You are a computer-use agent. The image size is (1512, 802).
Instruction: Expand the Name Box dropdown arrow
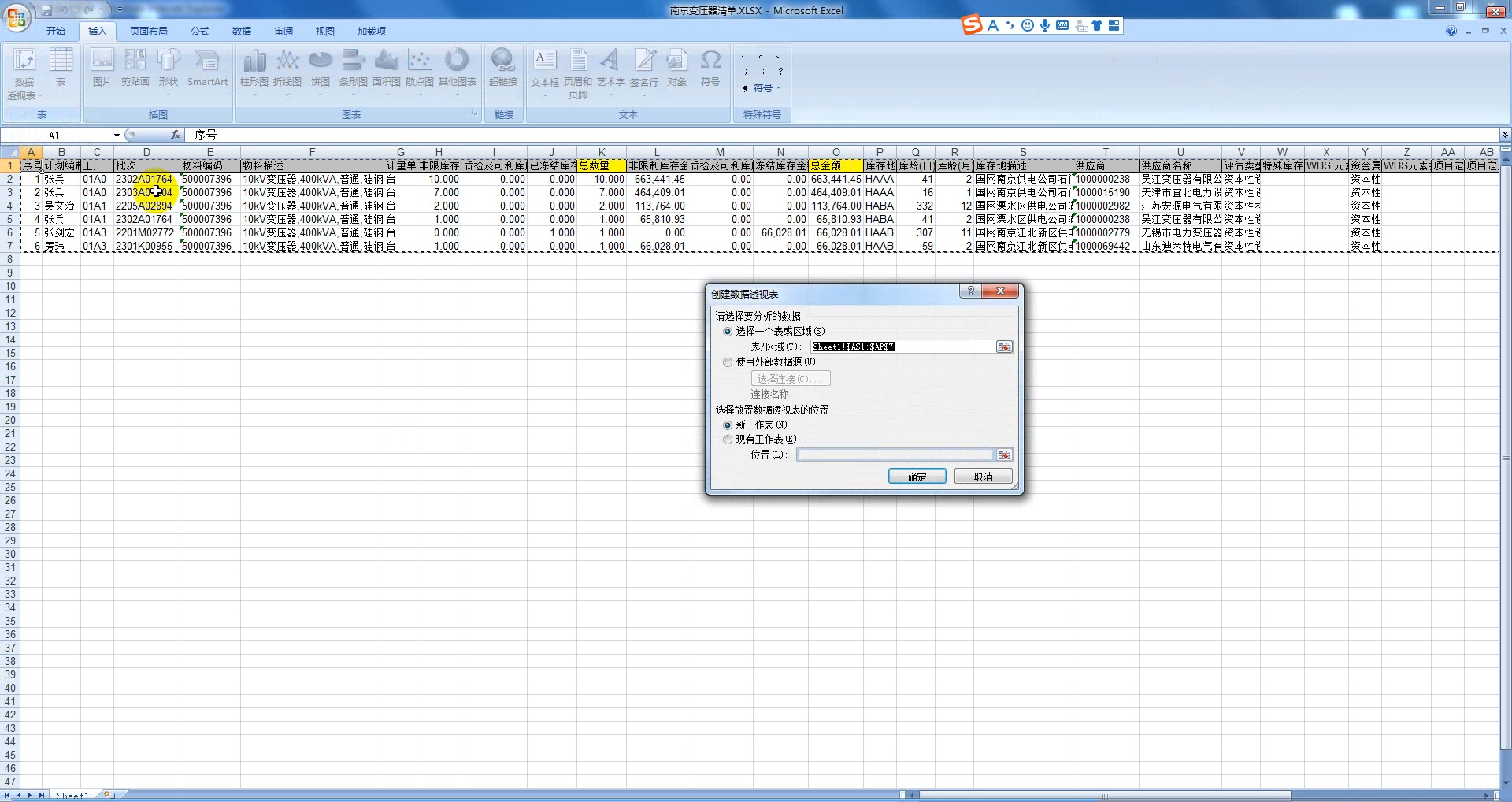tap(117, 136)
